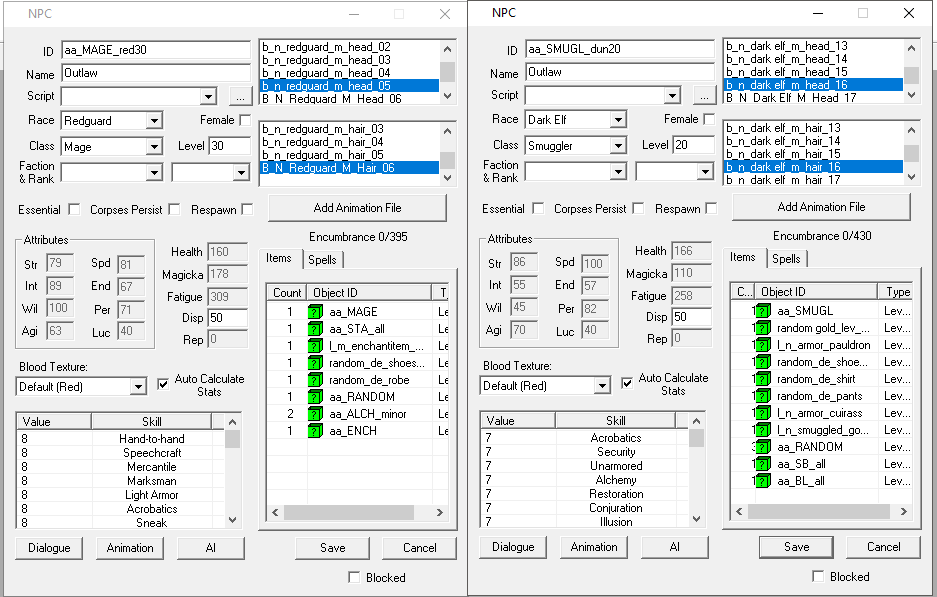Click l_n_armor_pauldron item icon
The image size is (937, 597).
pyautogui.click(x=763, y=345)
